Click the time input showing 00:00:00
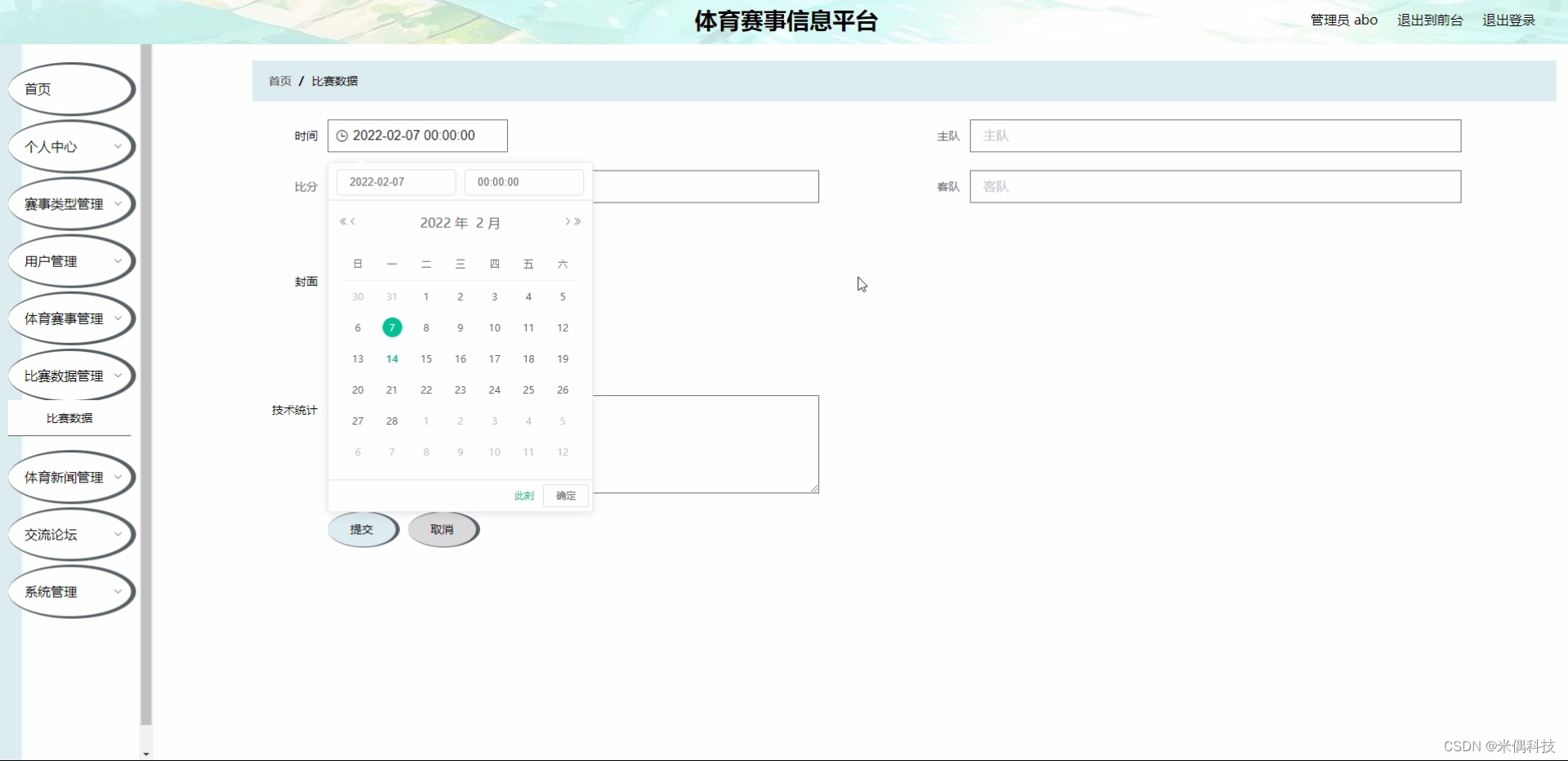This screenshot has height=761, width=1568. 523,181
